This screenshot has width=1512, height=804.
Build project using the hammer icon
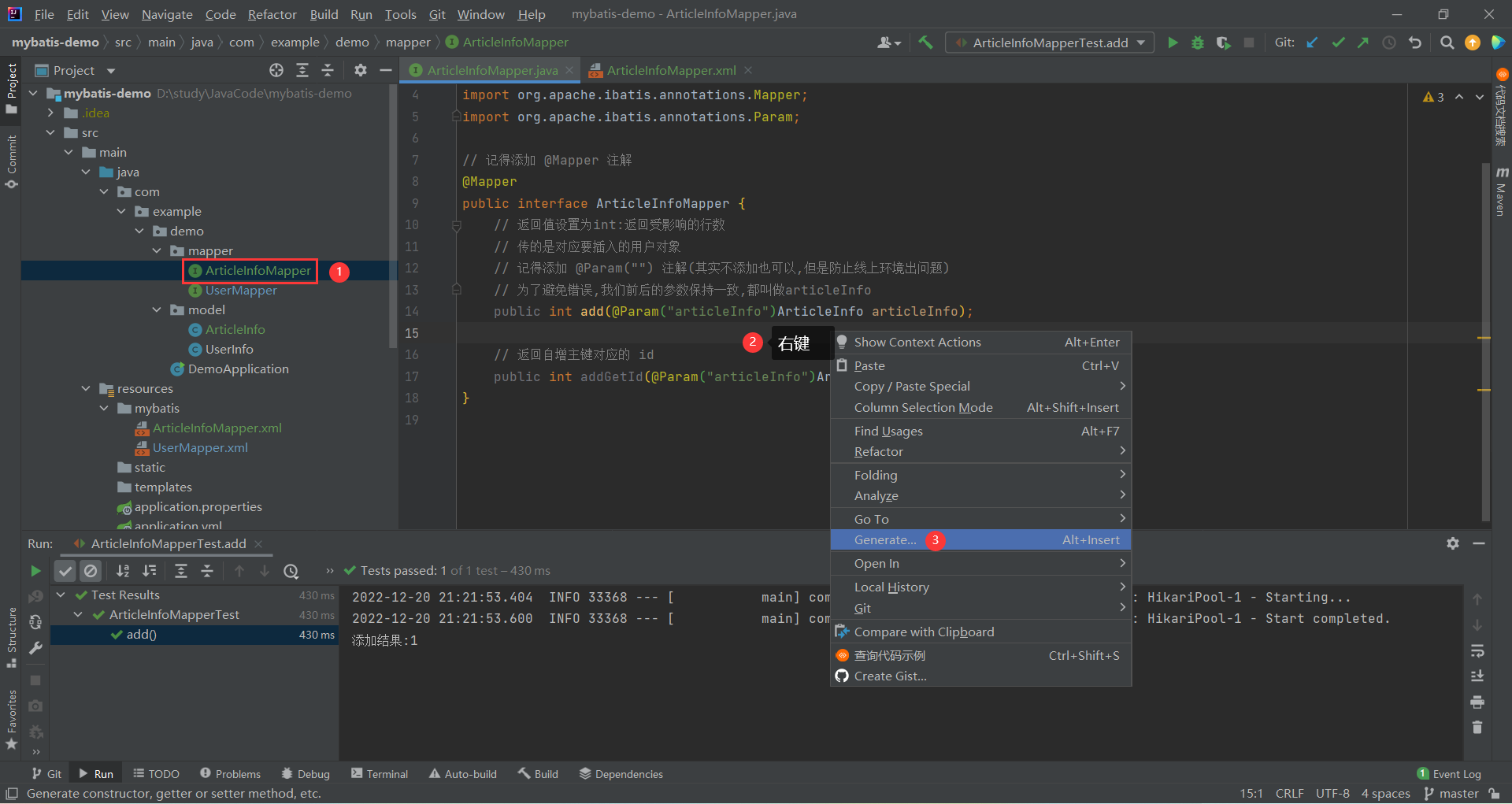tap(925, 43)
